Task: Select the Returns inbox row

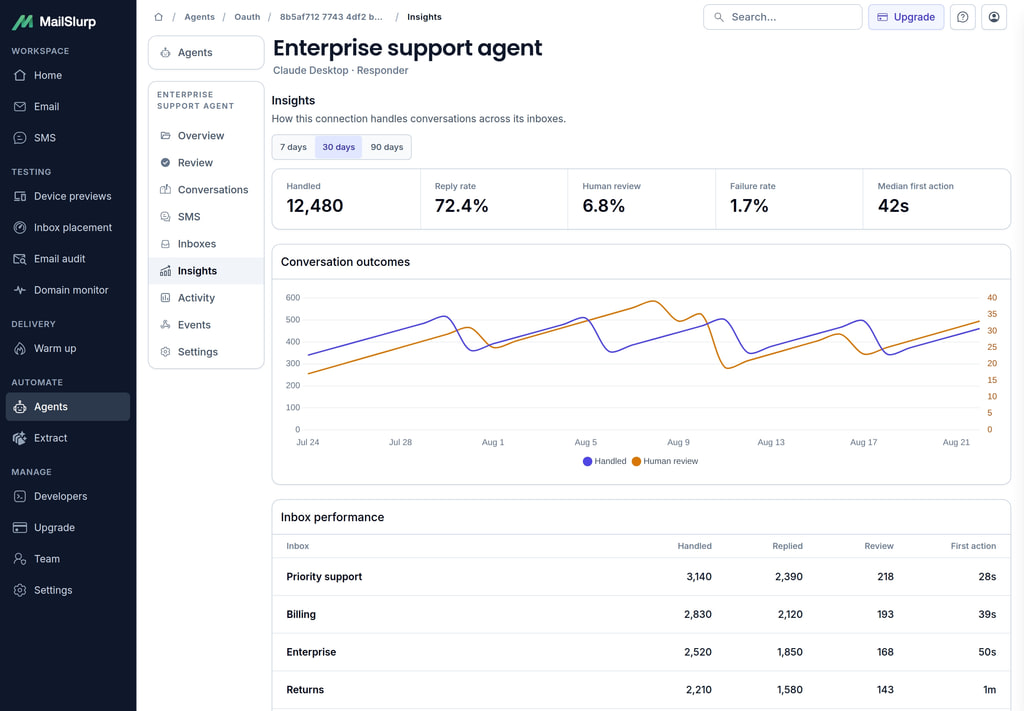Action: 641,689
